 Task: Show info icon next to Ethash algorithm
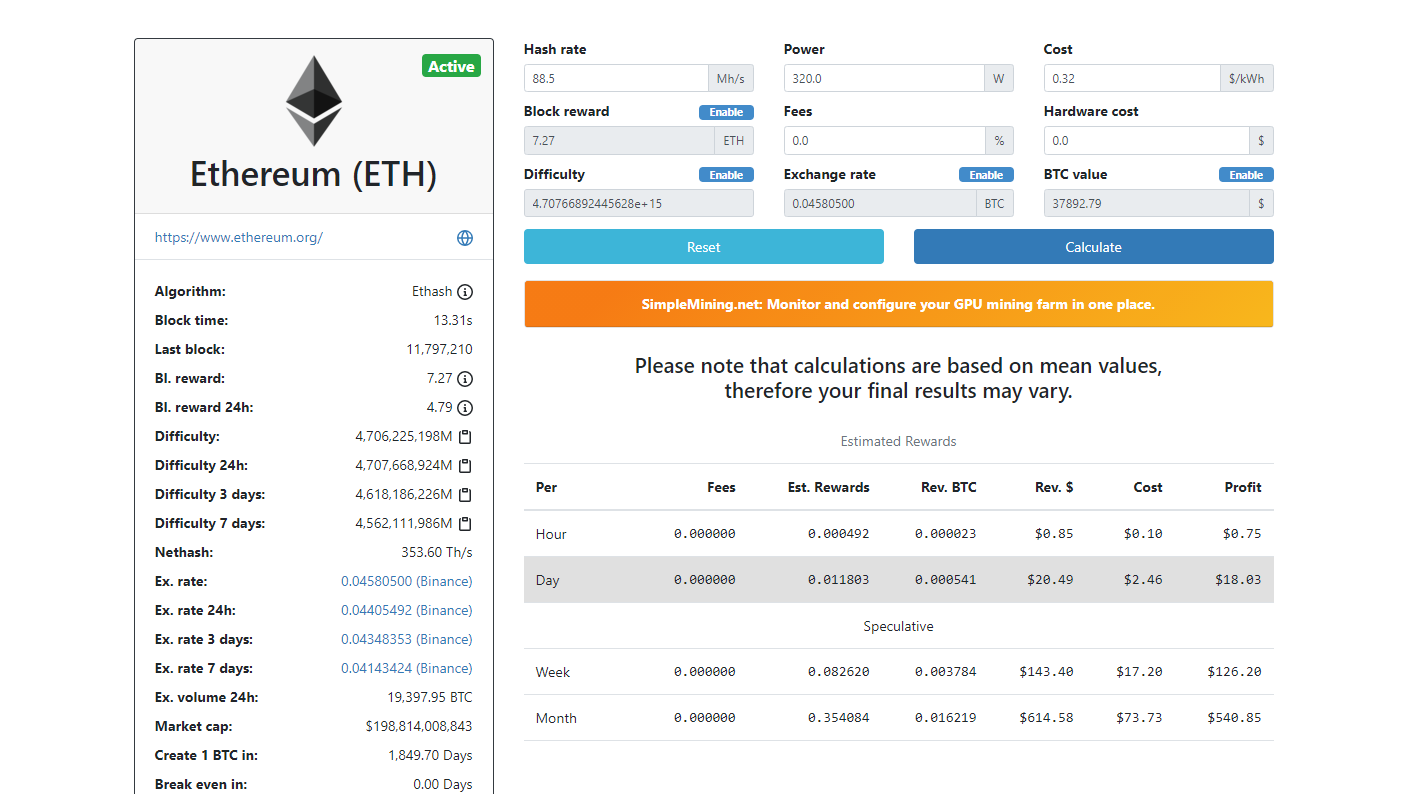(465, 292)
